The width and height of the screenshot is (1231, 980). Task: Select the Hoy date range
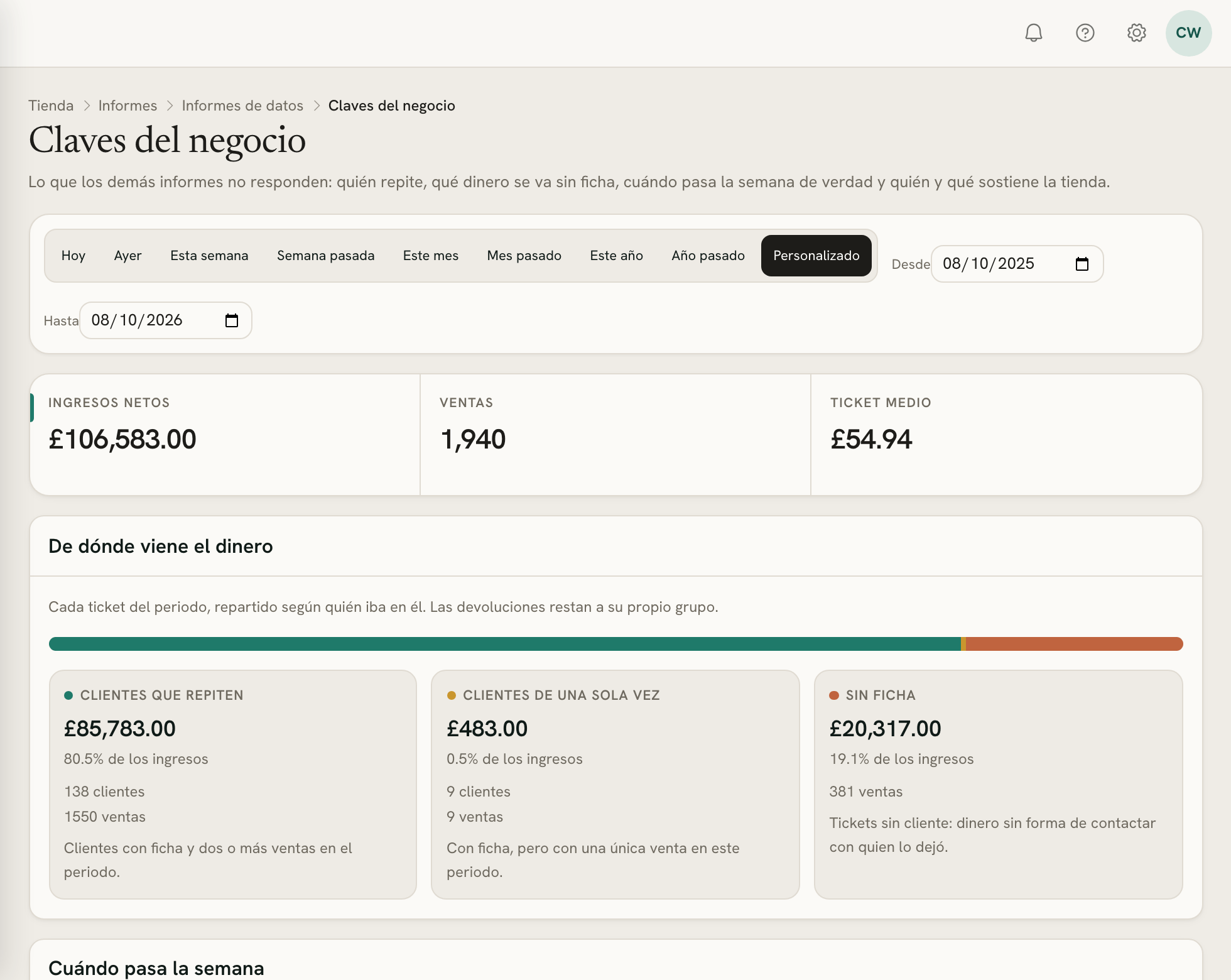point(73,256)
